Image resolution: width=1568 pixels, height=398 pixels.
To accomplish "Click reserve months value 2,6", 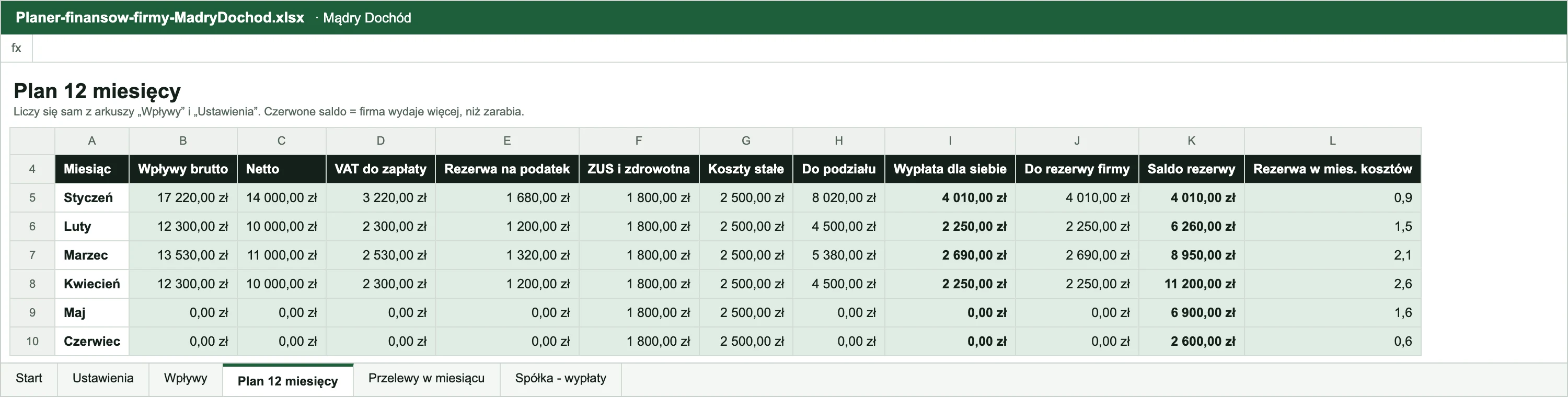I will pos(1333,284).
